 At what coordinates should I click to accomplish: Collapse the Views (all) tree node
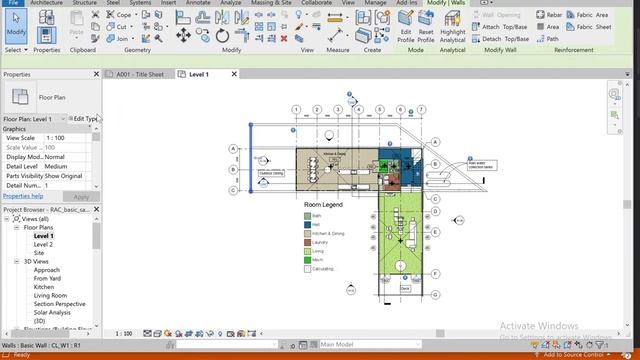7,219
